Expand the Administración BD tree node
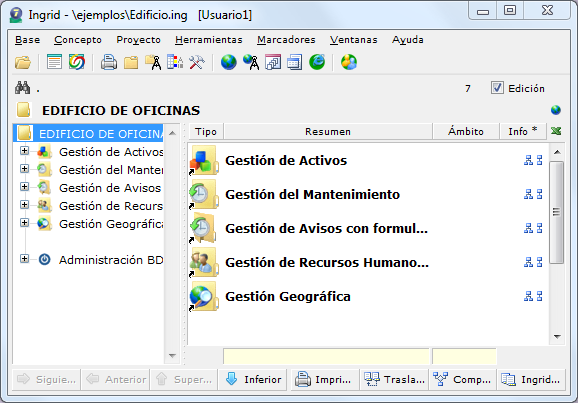This screenshot has width=578, height=403. click(x=24, y=259)
